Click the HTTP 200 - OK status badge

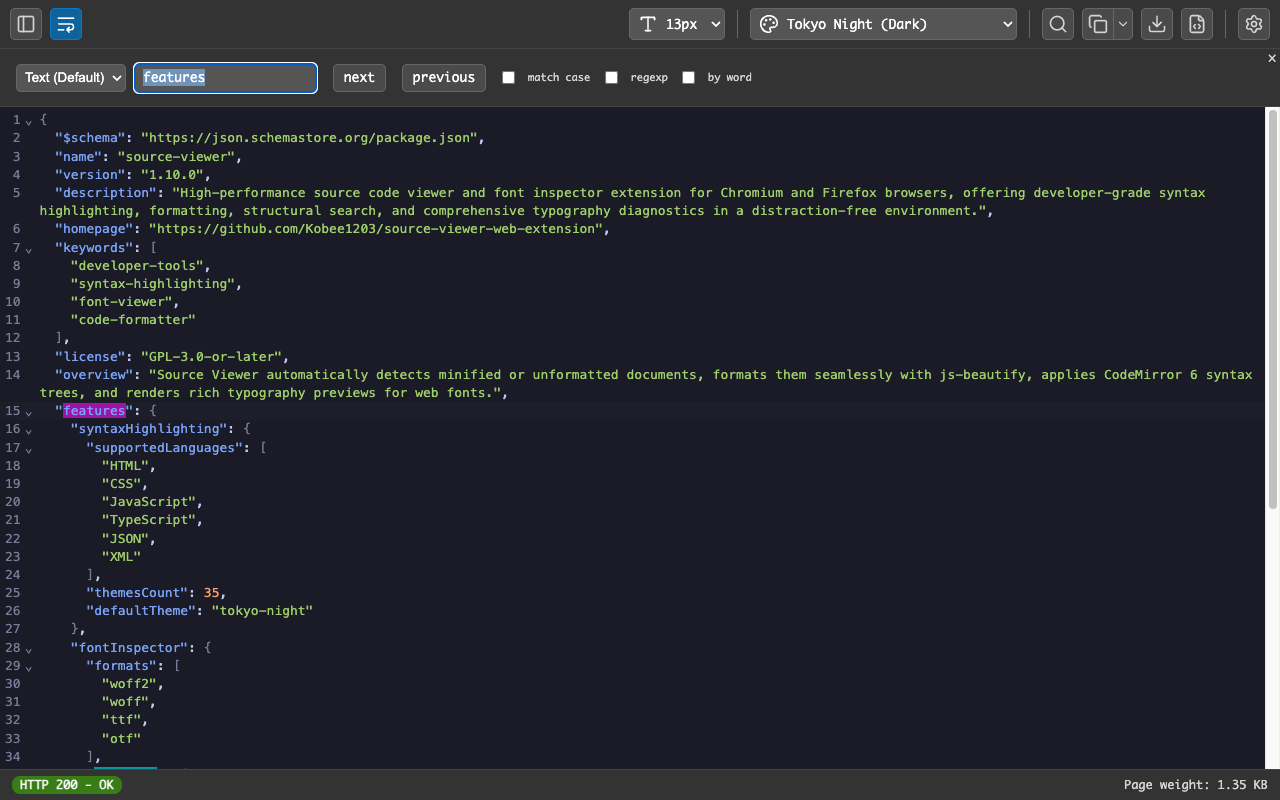tap(67, 785)
